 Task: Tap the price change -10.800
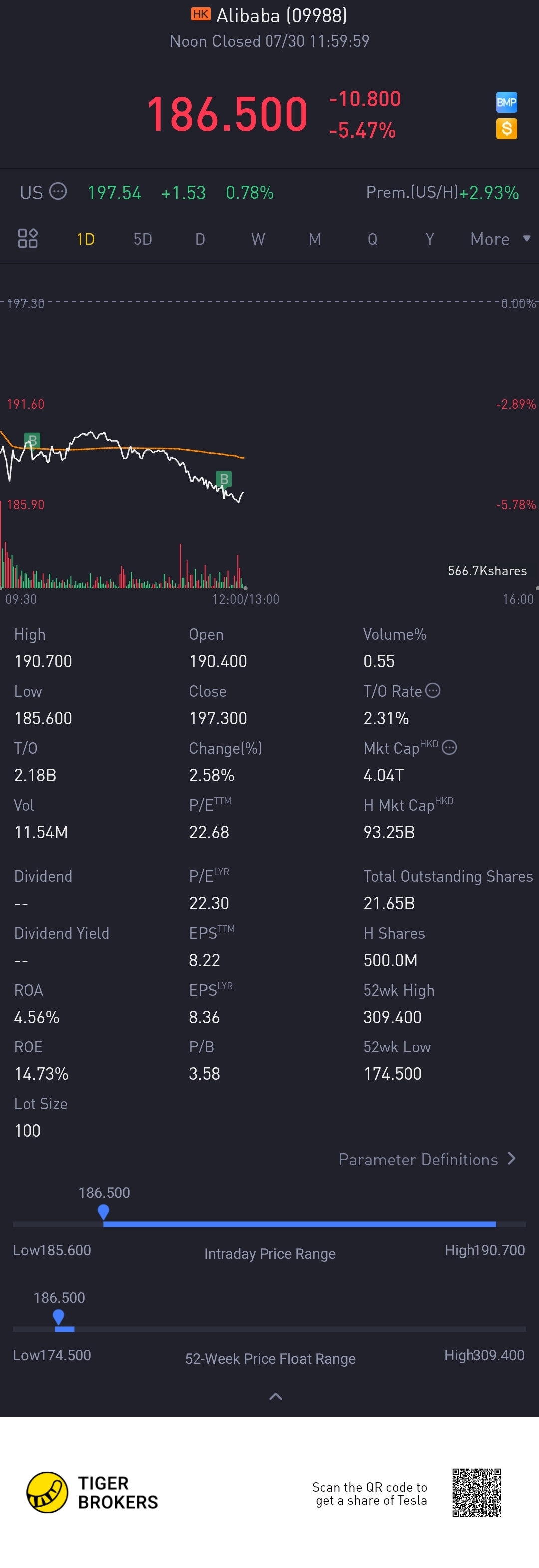(x=364, y=98)
